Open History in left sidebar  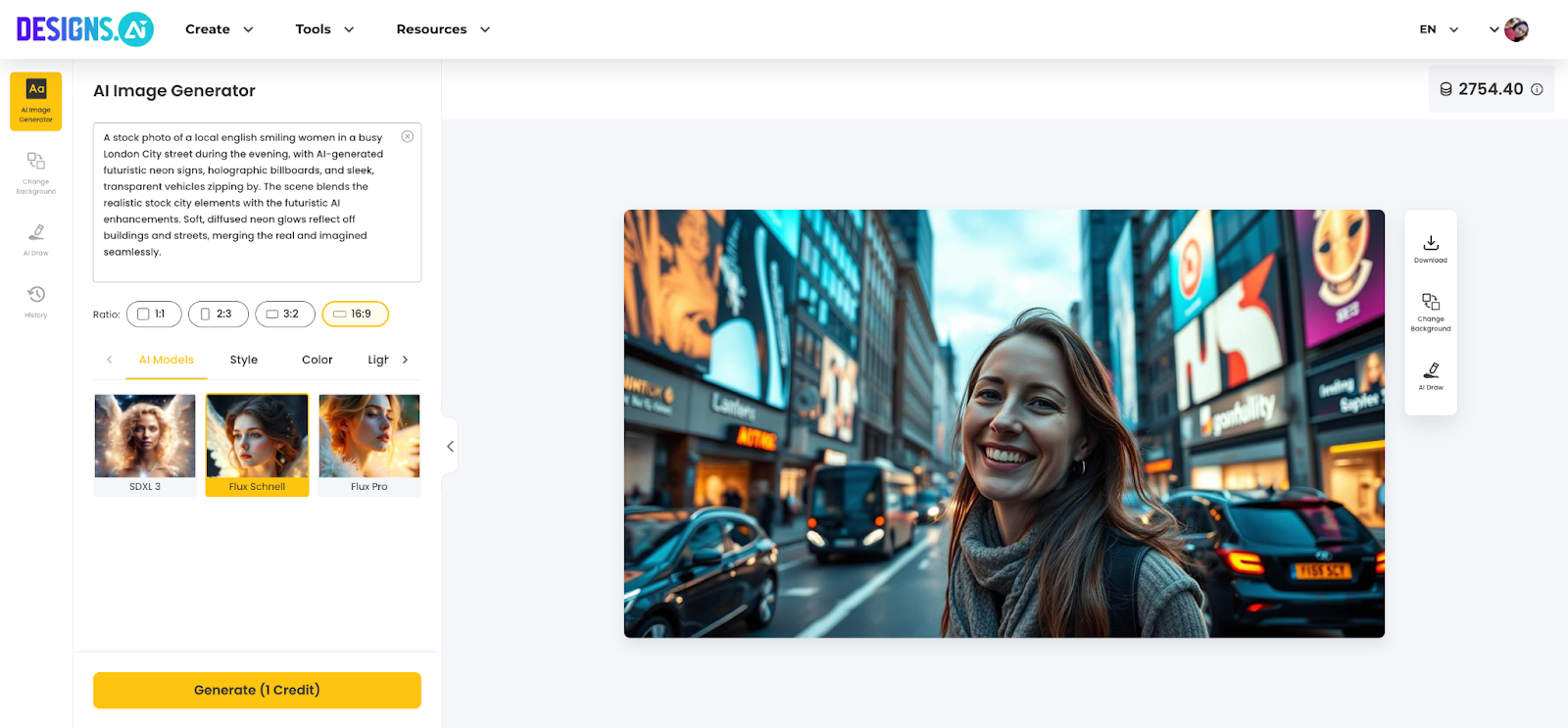pyautogui.click(x=36, y=302)
